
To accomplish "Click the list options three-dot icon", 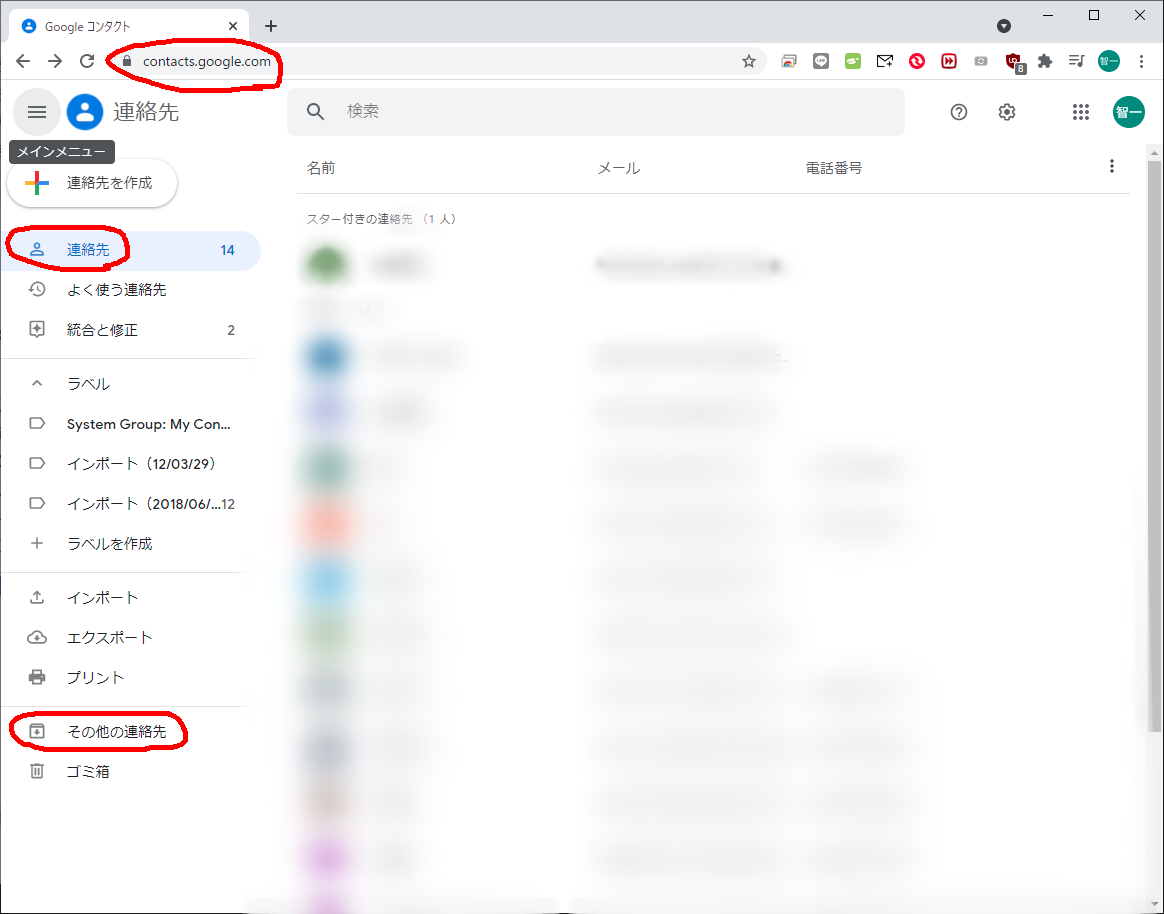I will 1111,167.
